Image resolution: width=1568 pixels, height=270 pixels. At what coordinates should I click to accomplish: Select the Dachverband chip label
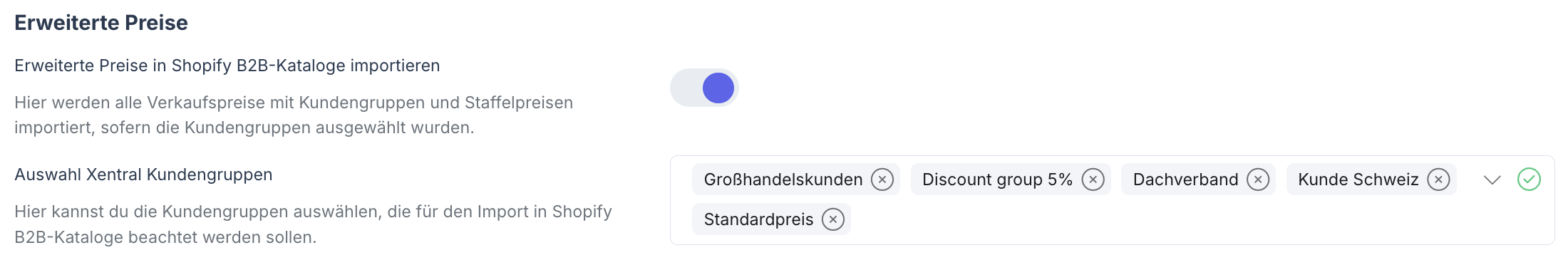point(1185,180)
